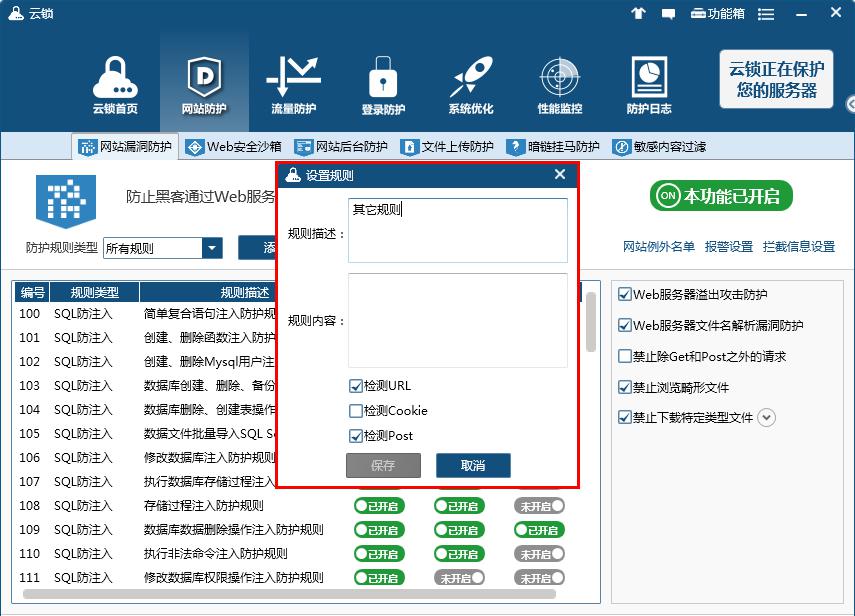Go to 云锁首页 using the lock icon

point(116,80)
